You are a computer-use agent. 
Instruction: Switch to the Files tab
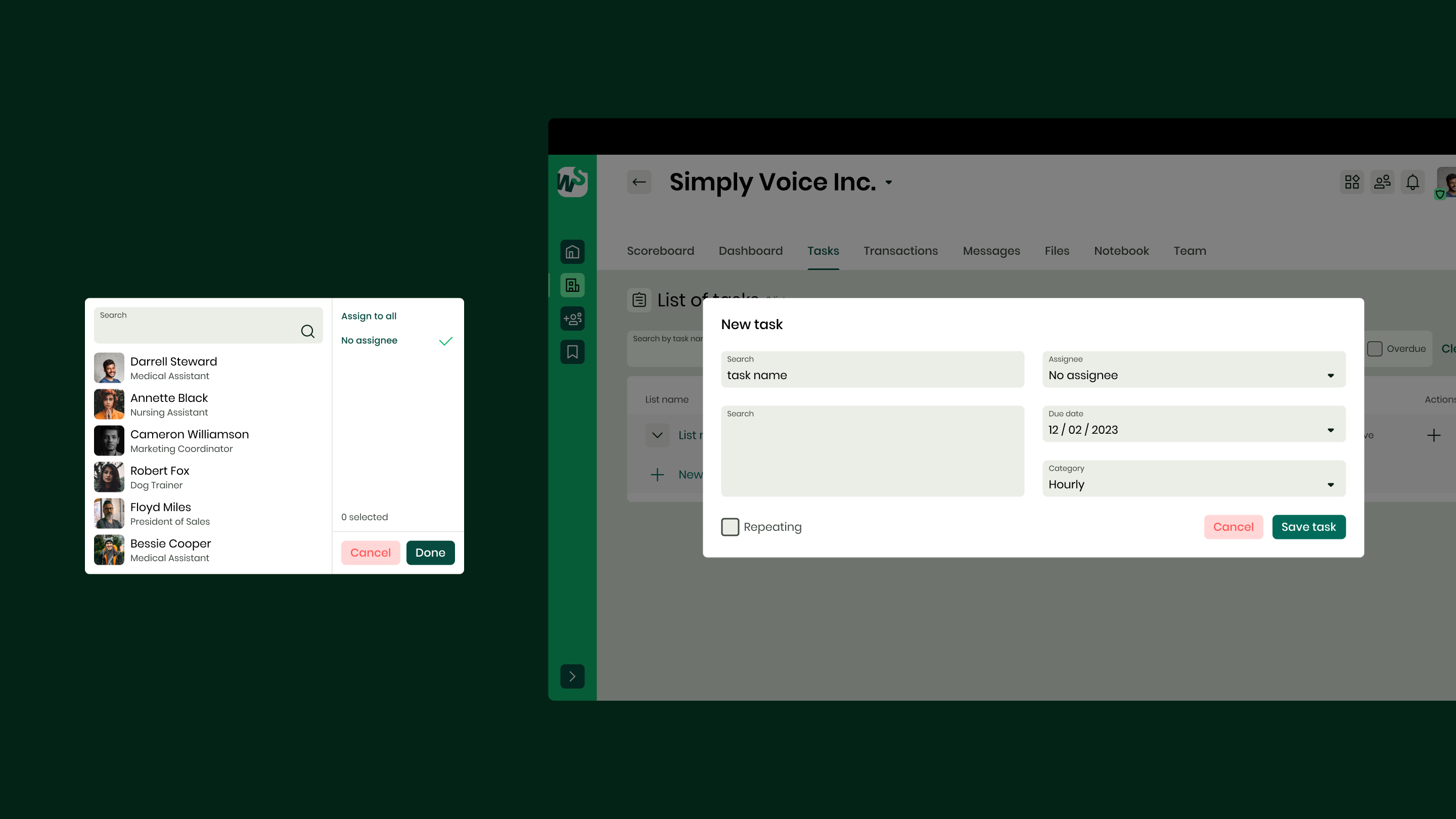(x=1057, y=251)
